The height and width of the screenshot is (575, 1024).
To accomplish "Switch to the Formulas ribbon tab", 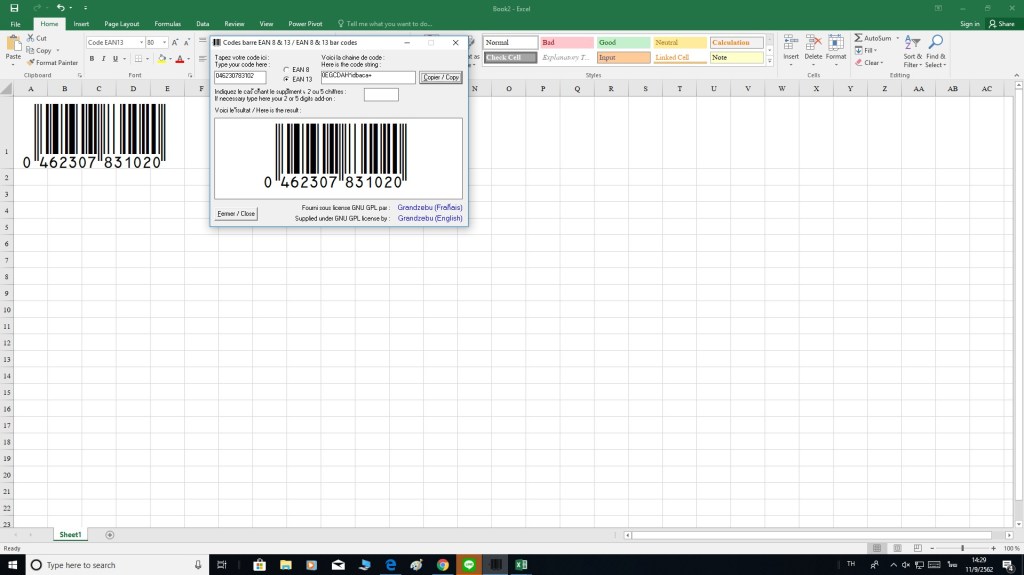I will click(166, 23).
